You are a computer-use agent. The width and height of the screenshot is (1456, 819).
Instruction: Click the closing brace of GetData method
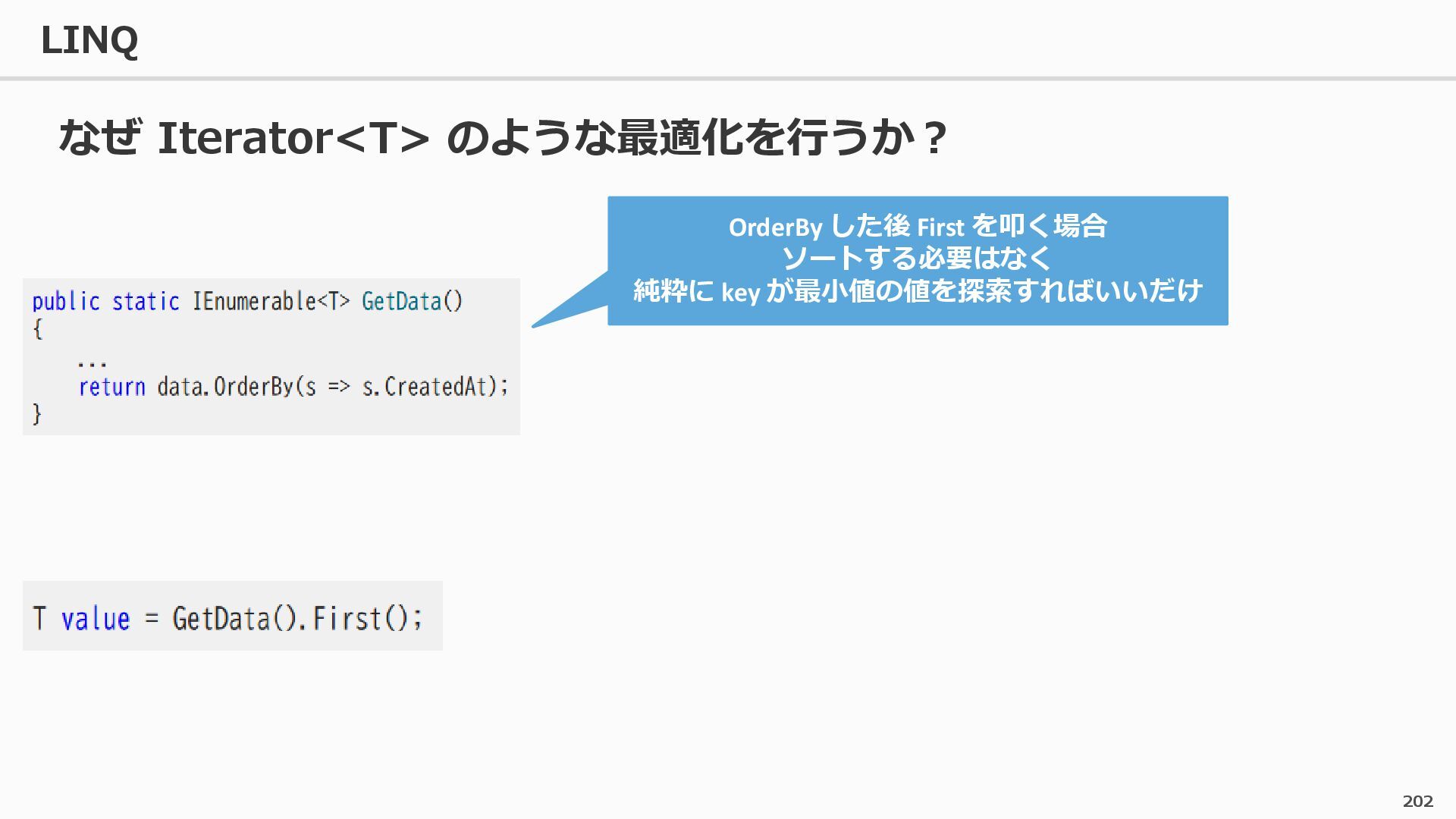coord(37,414)
